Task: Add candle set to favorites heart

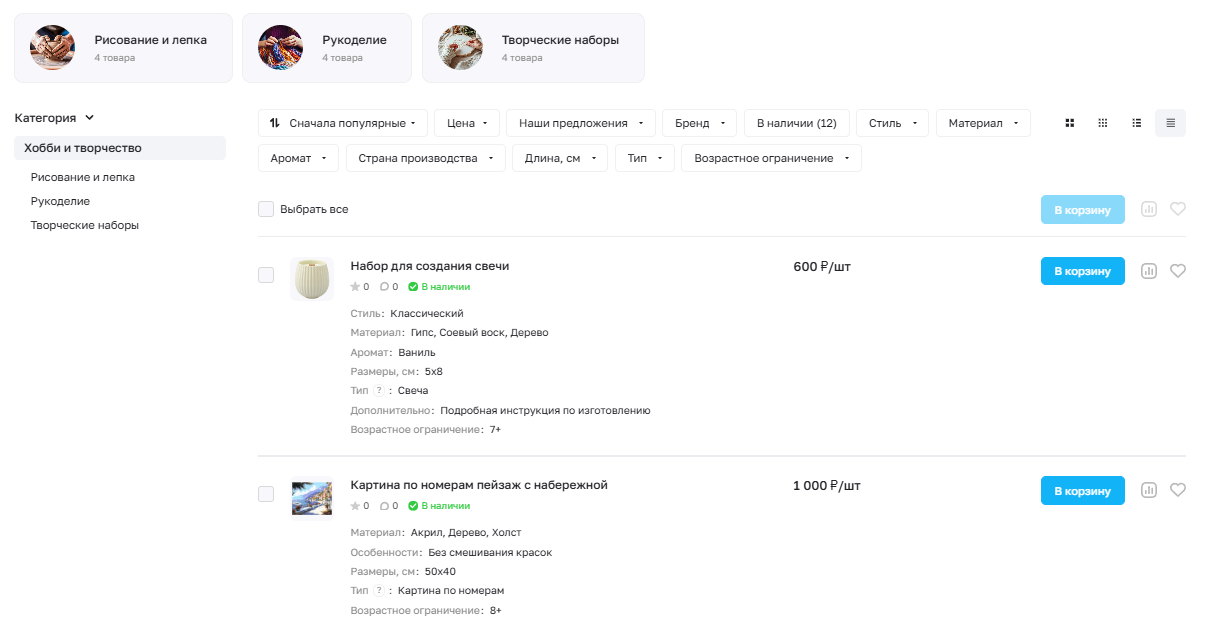Action: 1178,270
